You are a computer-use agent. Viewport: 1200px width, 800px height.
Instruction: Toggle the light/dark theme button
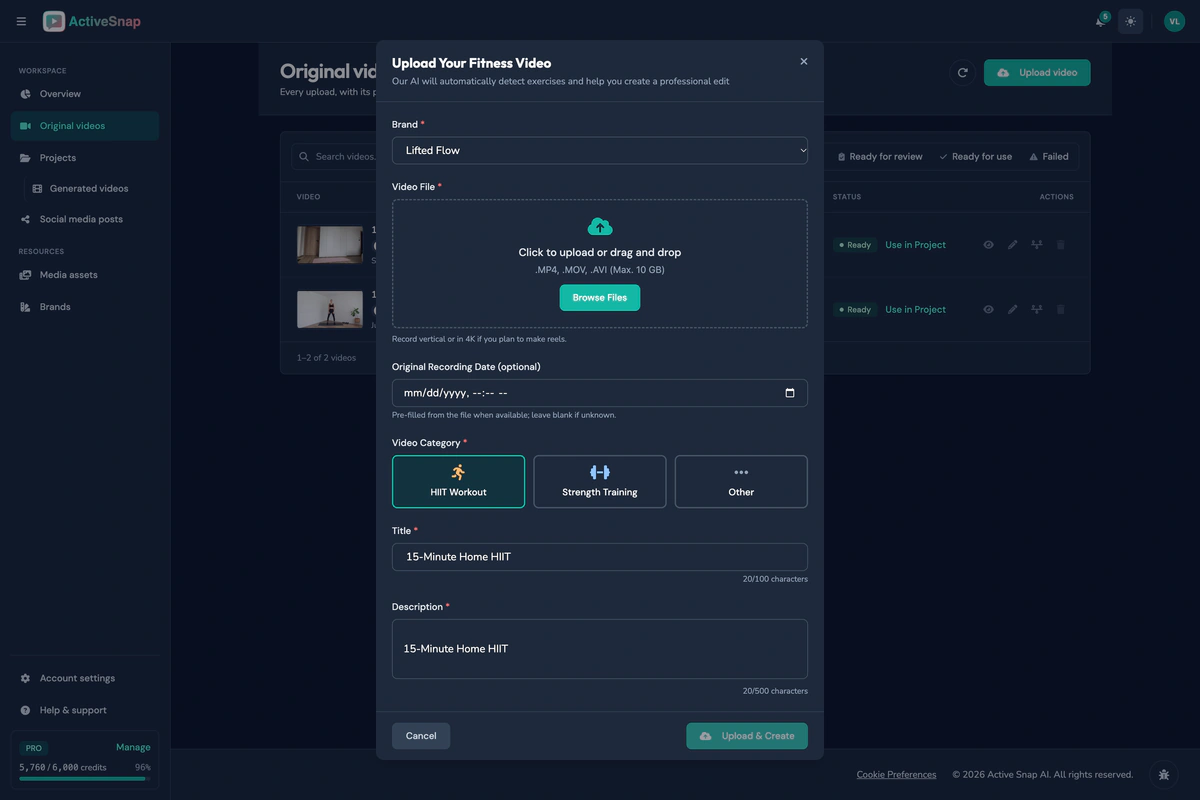tap(1130, 21)
